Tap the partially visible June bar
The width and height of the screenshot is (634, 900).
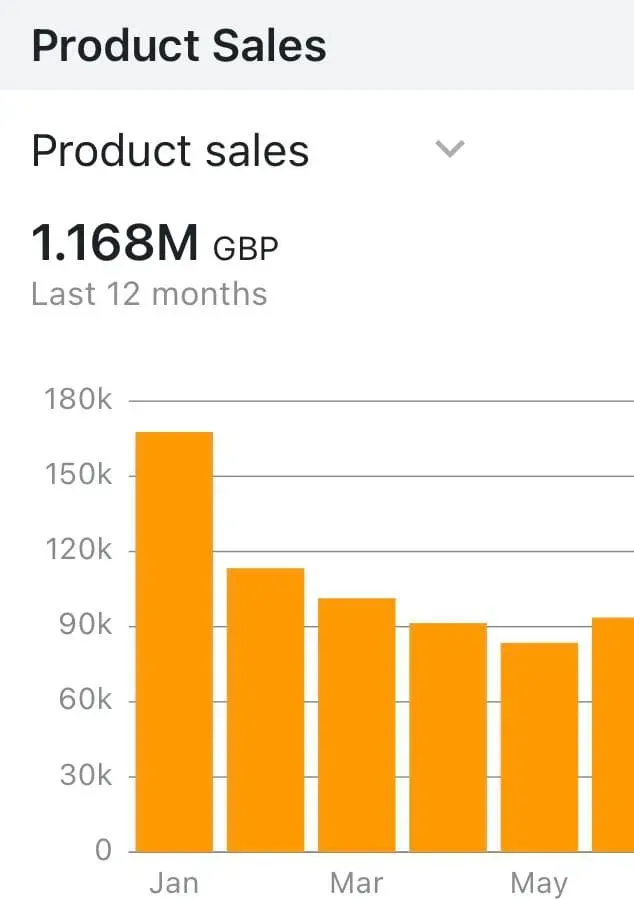click(x=613, y=735)
